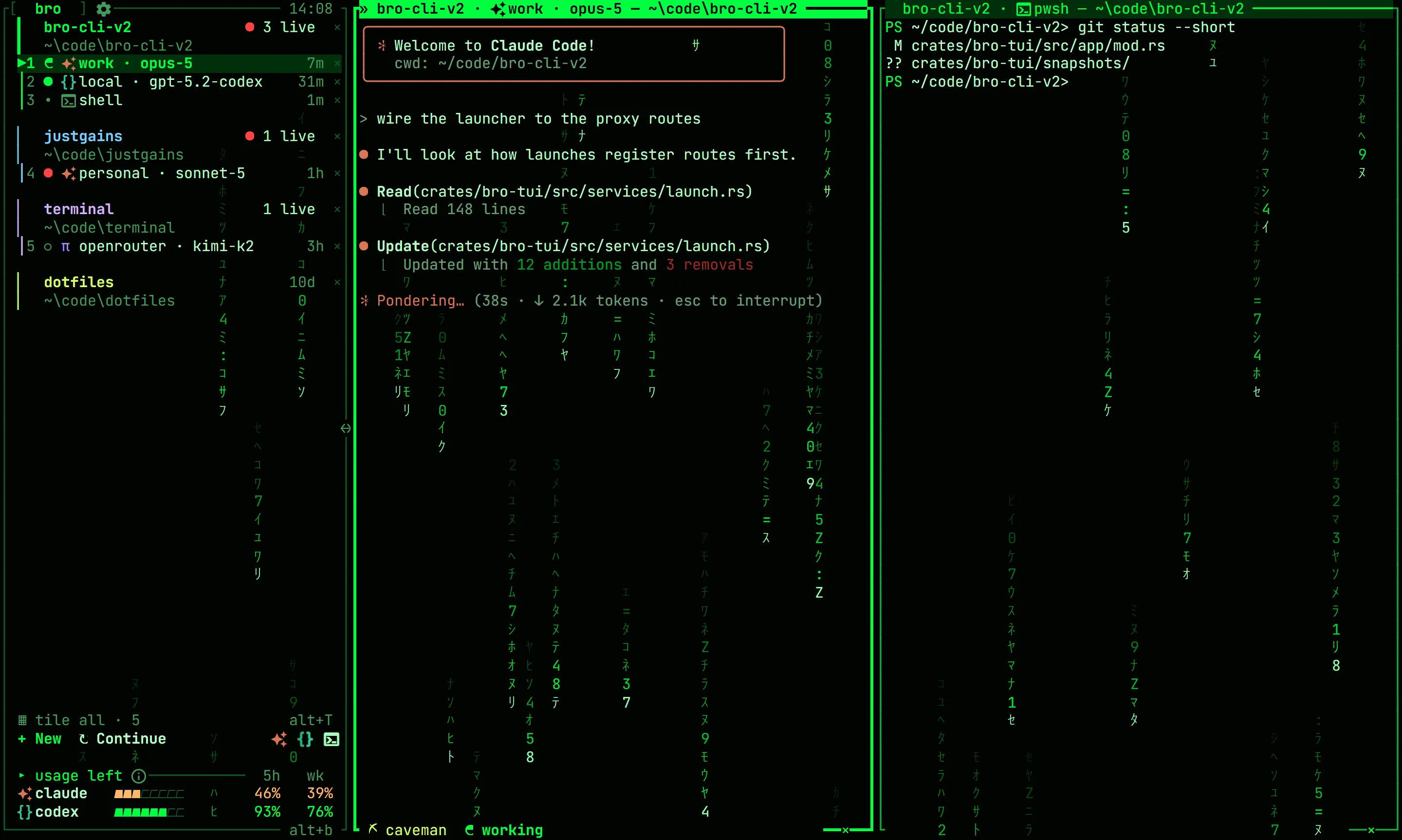This screenshot has height=840, width=1402.
Task: Create a new session with New
Action: 39,739
